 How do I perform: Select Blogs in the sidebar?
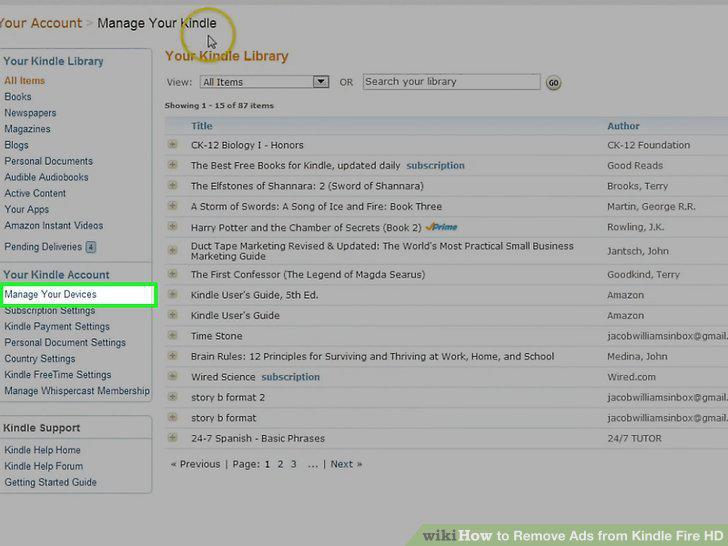point(16,145)
